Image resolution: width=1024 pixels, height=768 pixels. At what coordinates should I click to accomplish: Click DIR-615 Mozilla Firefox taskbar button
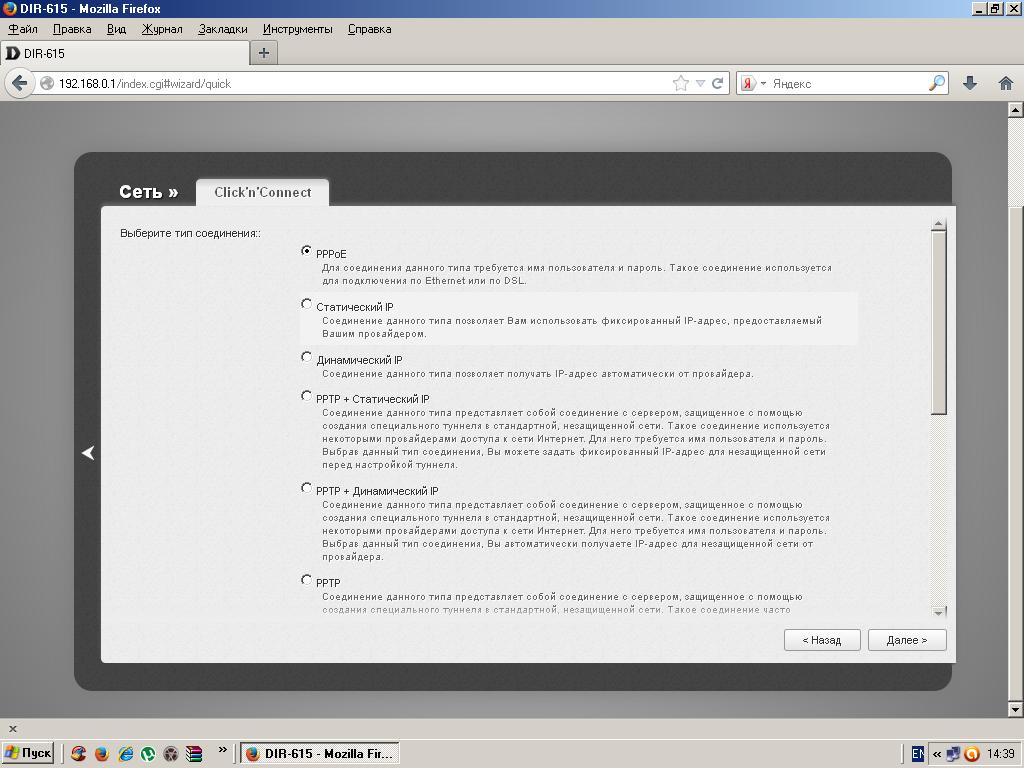[x=319, y=754]
